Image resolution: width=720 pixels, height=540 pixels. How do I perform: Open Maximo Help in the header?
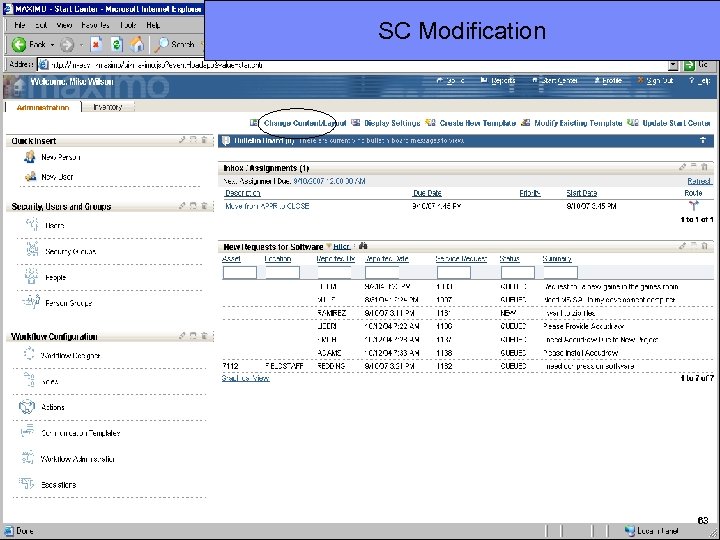[700, 81]
